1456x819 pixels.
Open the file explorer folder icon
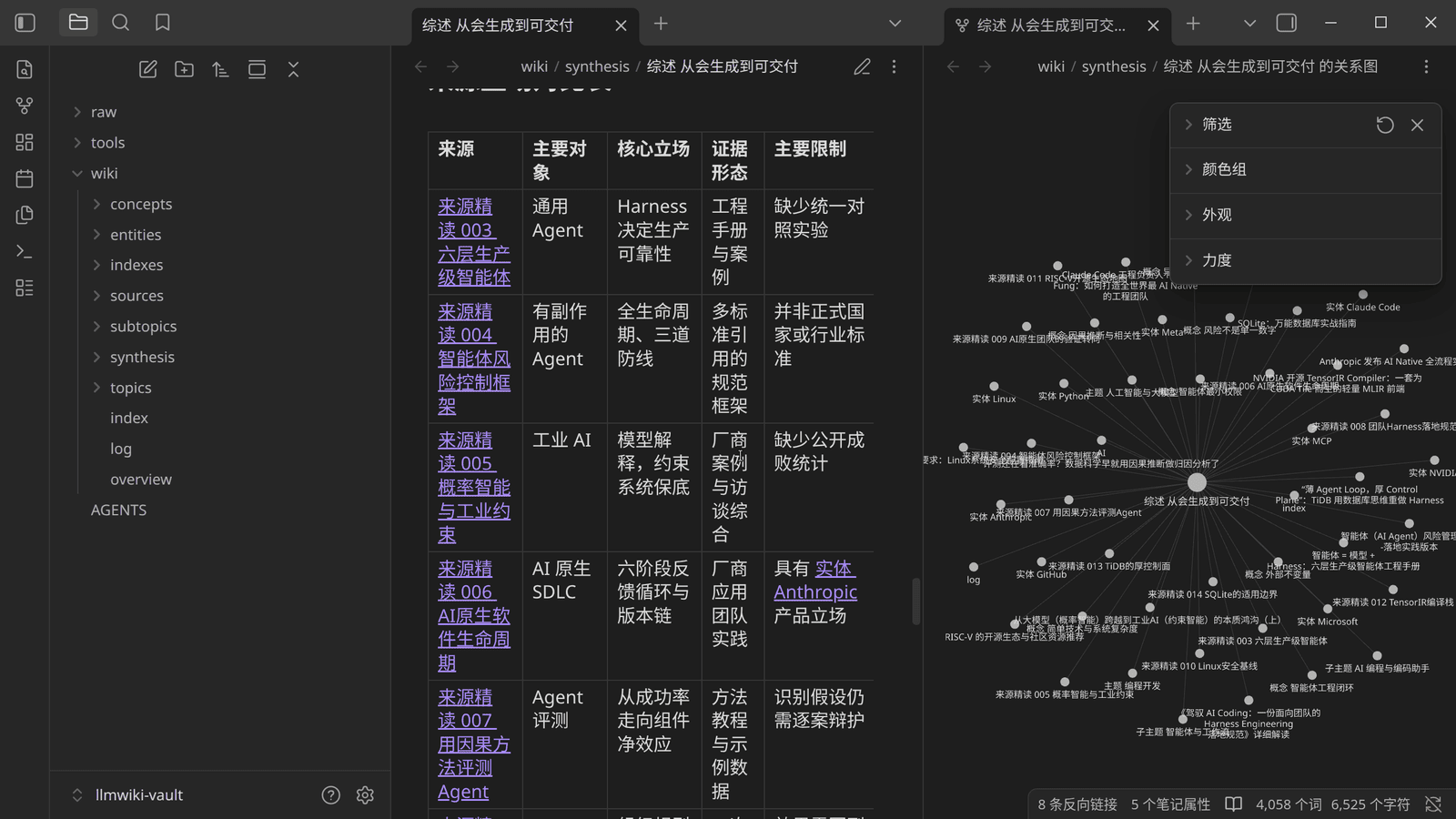[78, 23]
